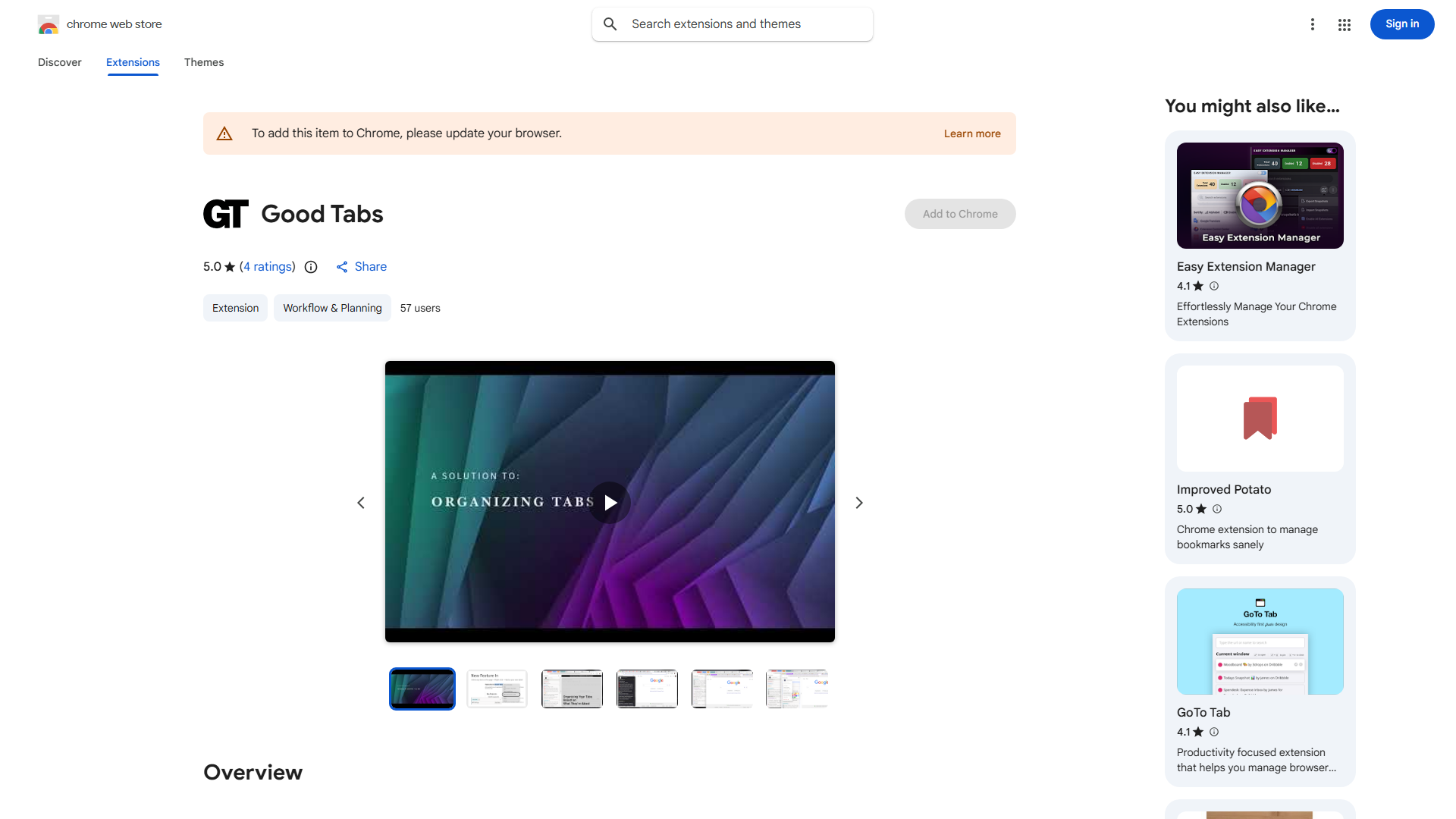Go back using the left carousel arrow
This screenshot has width=1456, height=819.
[360, 502]
